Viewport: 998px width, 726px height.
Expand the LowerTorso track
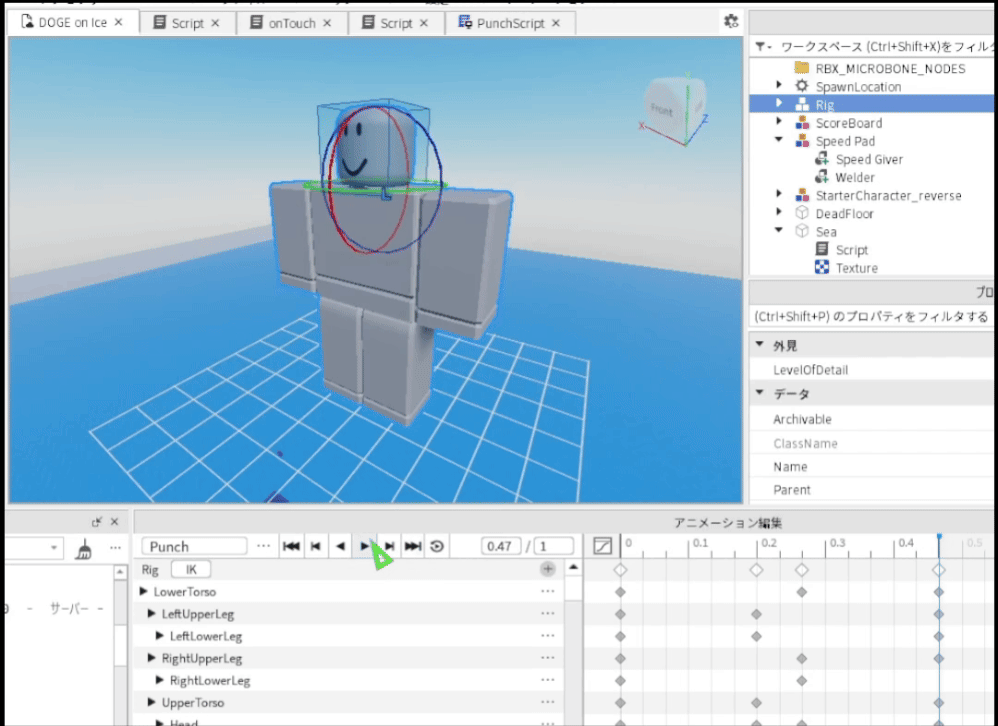[x=144, y=591]
